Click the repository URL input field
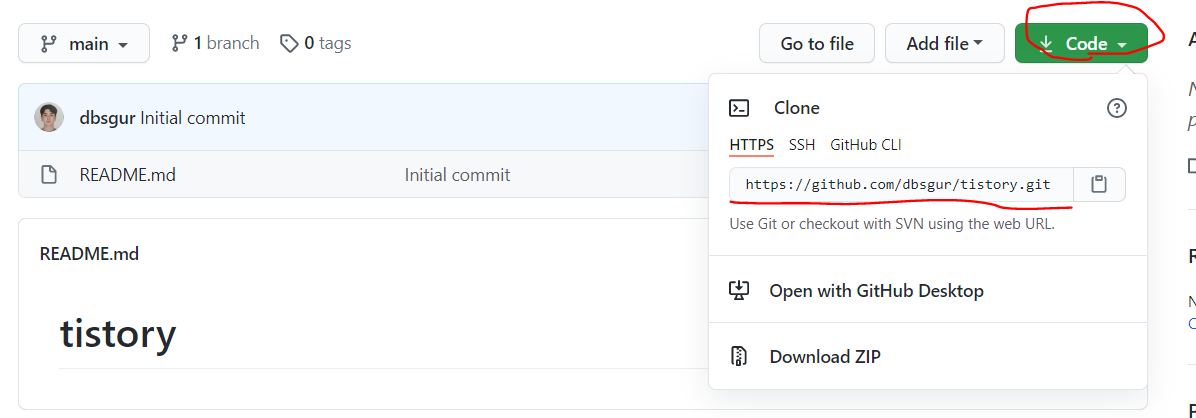The height and width of the screenshot is (418, 1196). click(901, 184)
